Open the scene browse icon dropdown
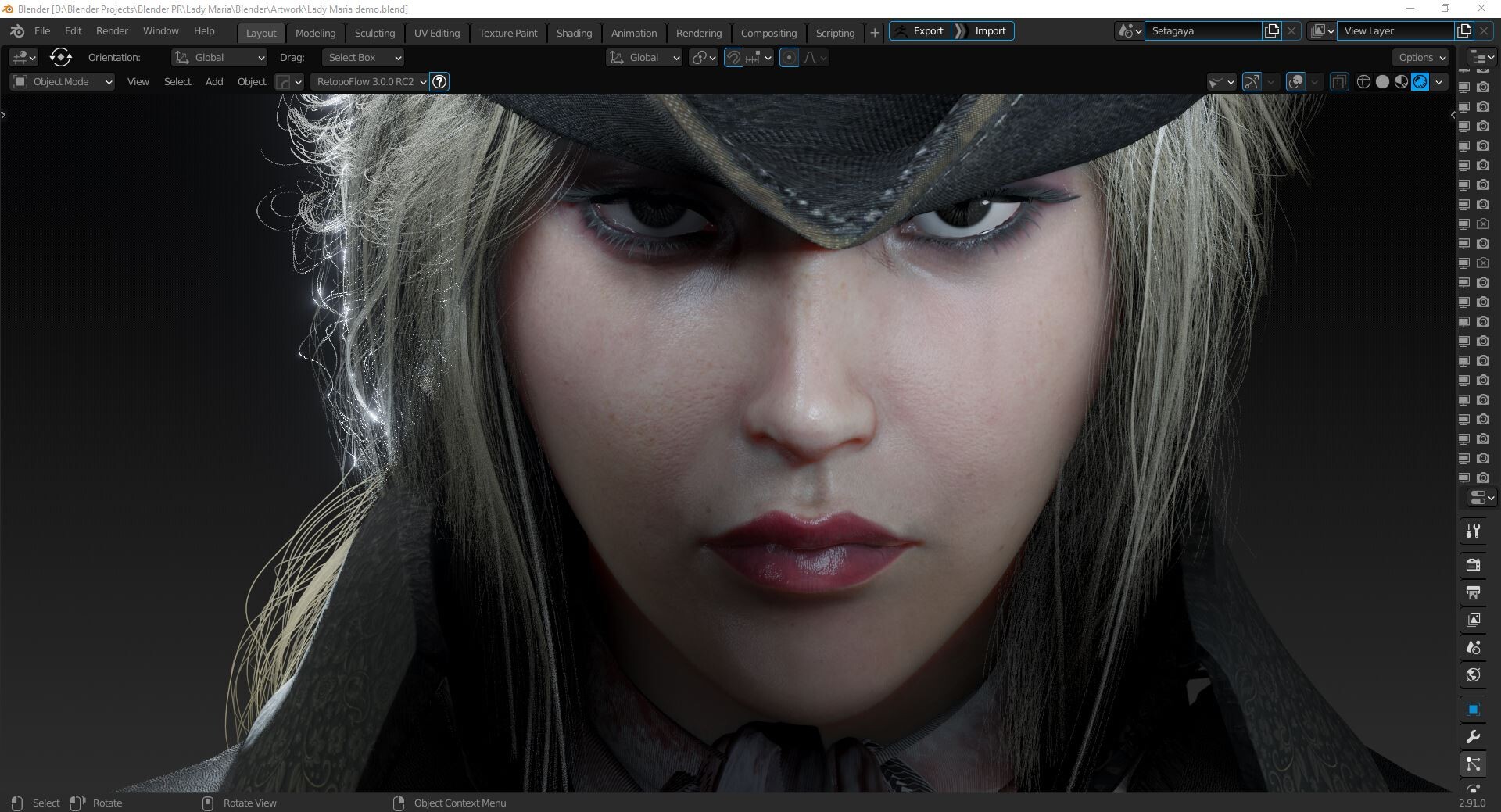 [x=1129, y=31]
